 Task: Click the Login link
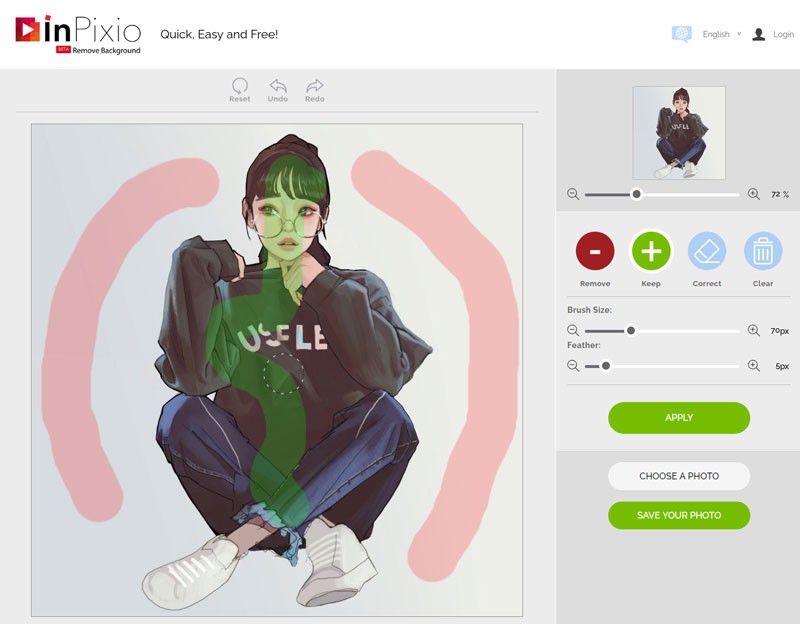pos(783,34)
